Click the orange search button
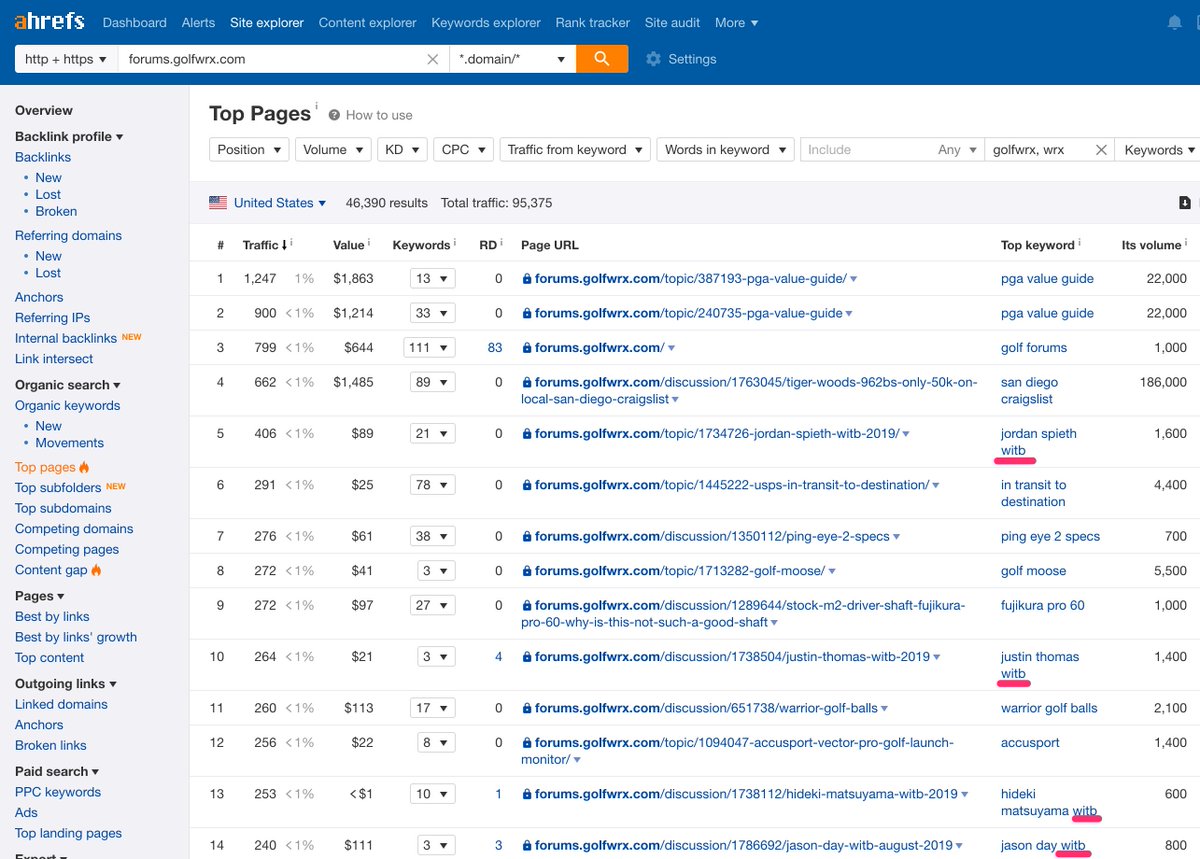This screenshot has width=1200, height=859. [602, 59]
